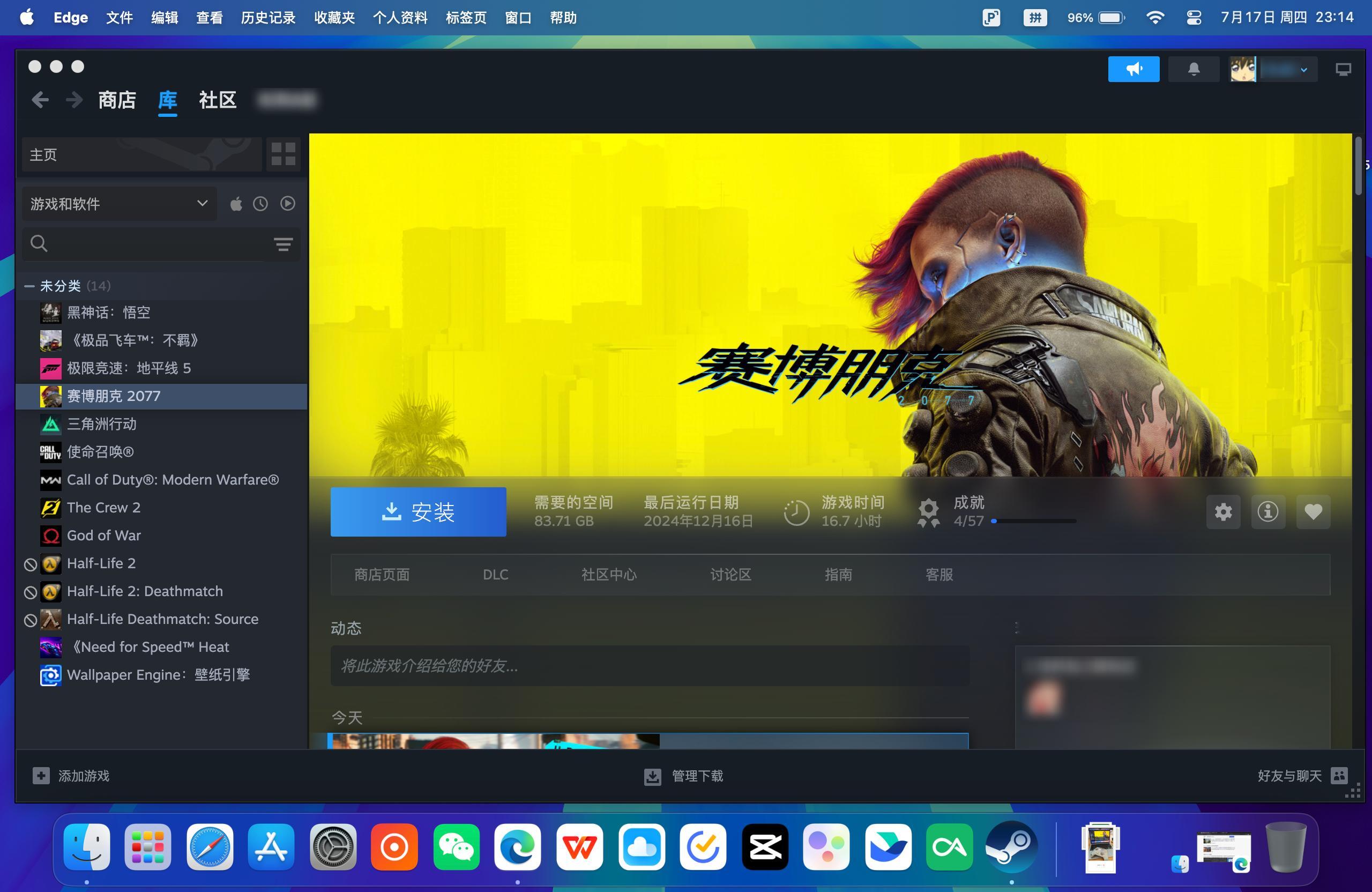The image size is (1372, 892).
Task: Open 管理下载 downloads manager
Action: click(683, 776)
